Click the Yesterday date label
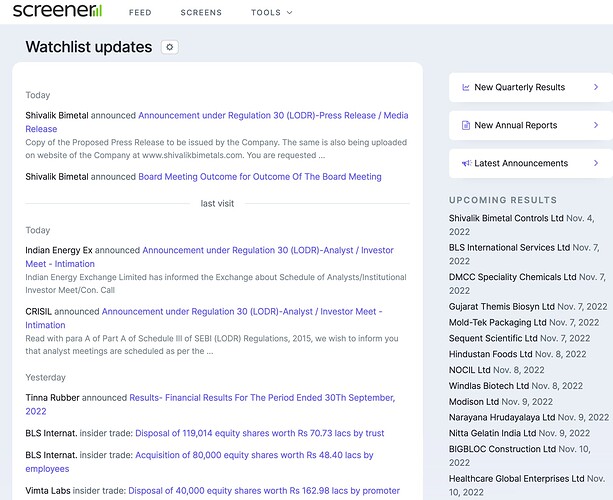 point(45,377)
